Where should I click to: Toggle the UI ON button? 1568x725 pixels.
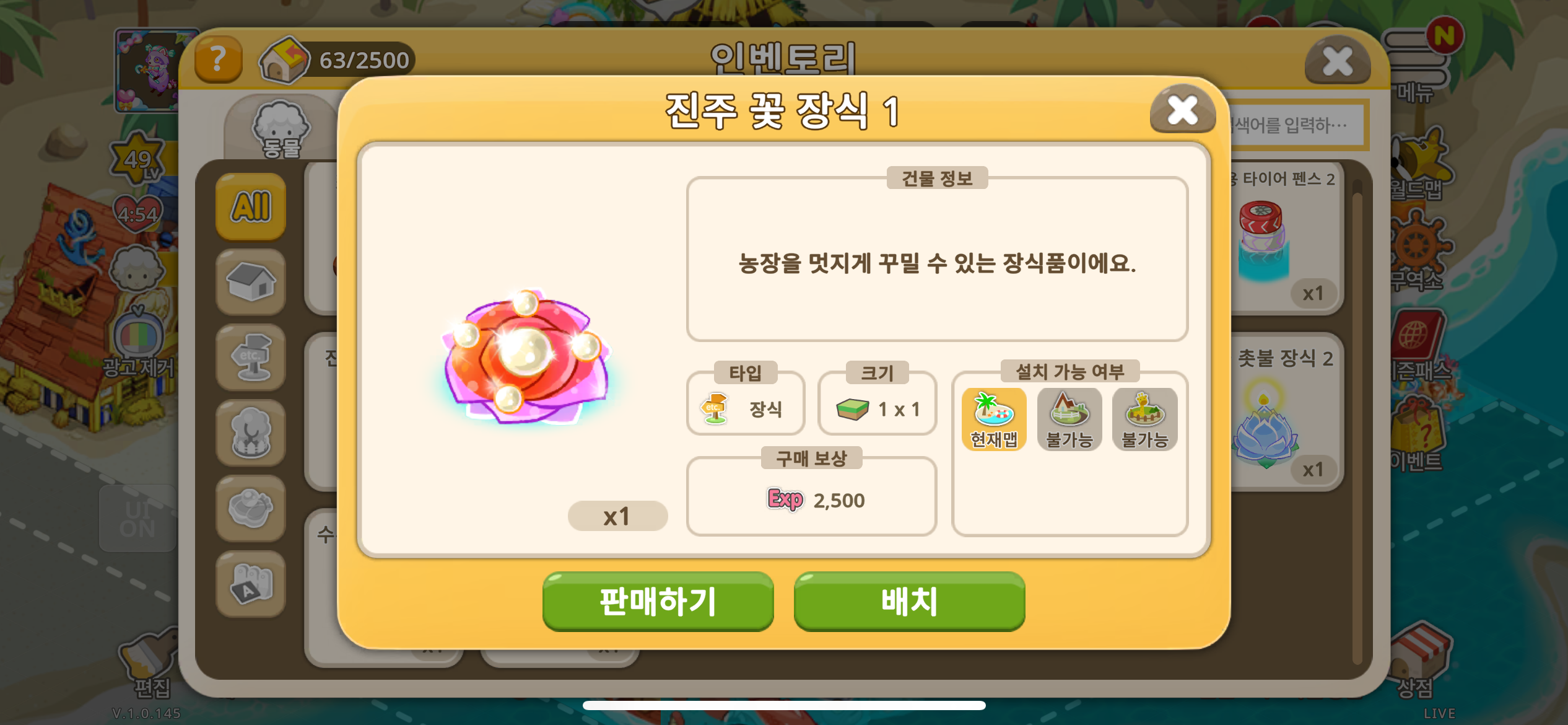pyautogui.click(x=137, y=519)
